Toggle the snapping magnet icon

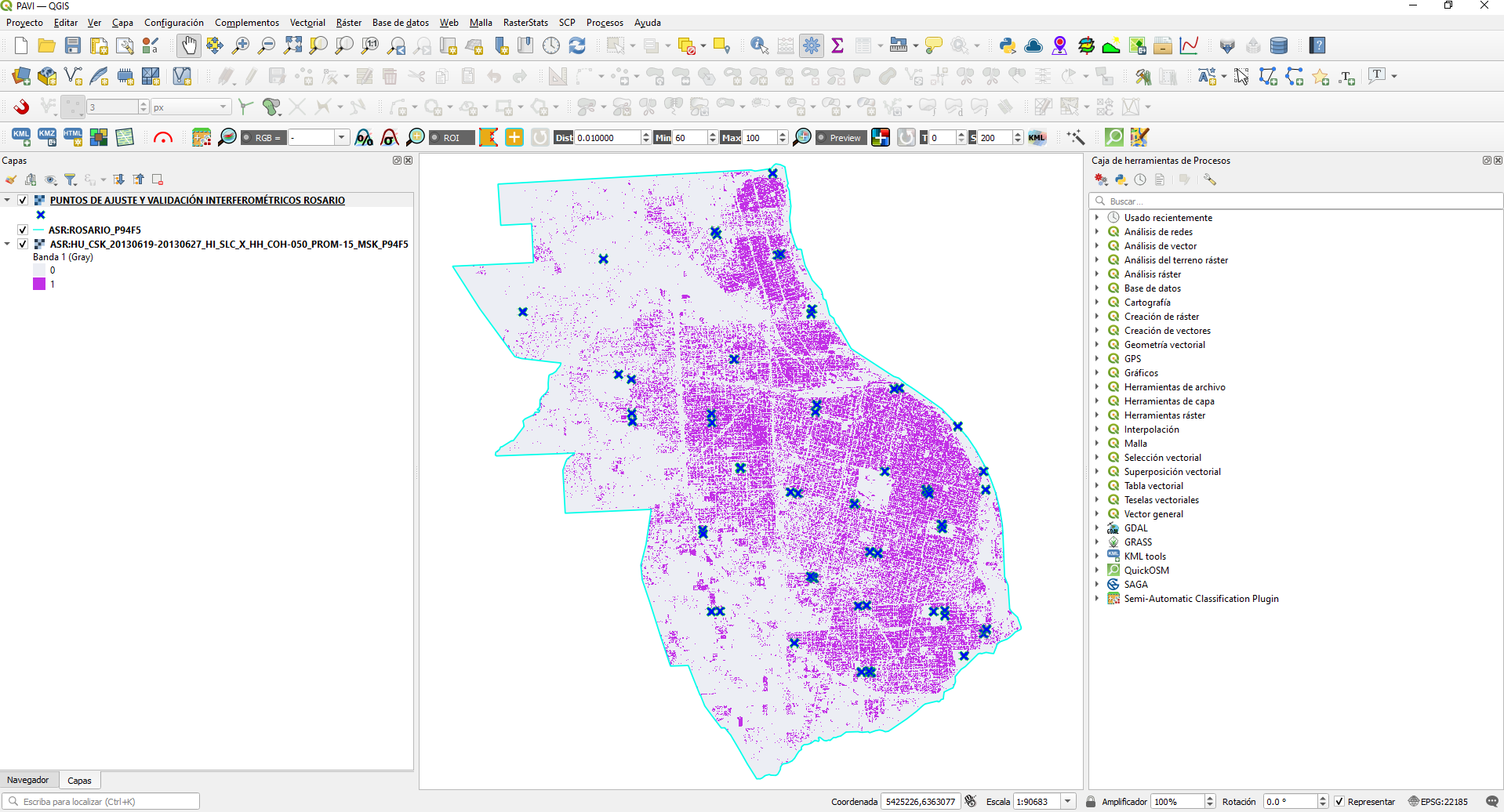click(x=21, y=107)
